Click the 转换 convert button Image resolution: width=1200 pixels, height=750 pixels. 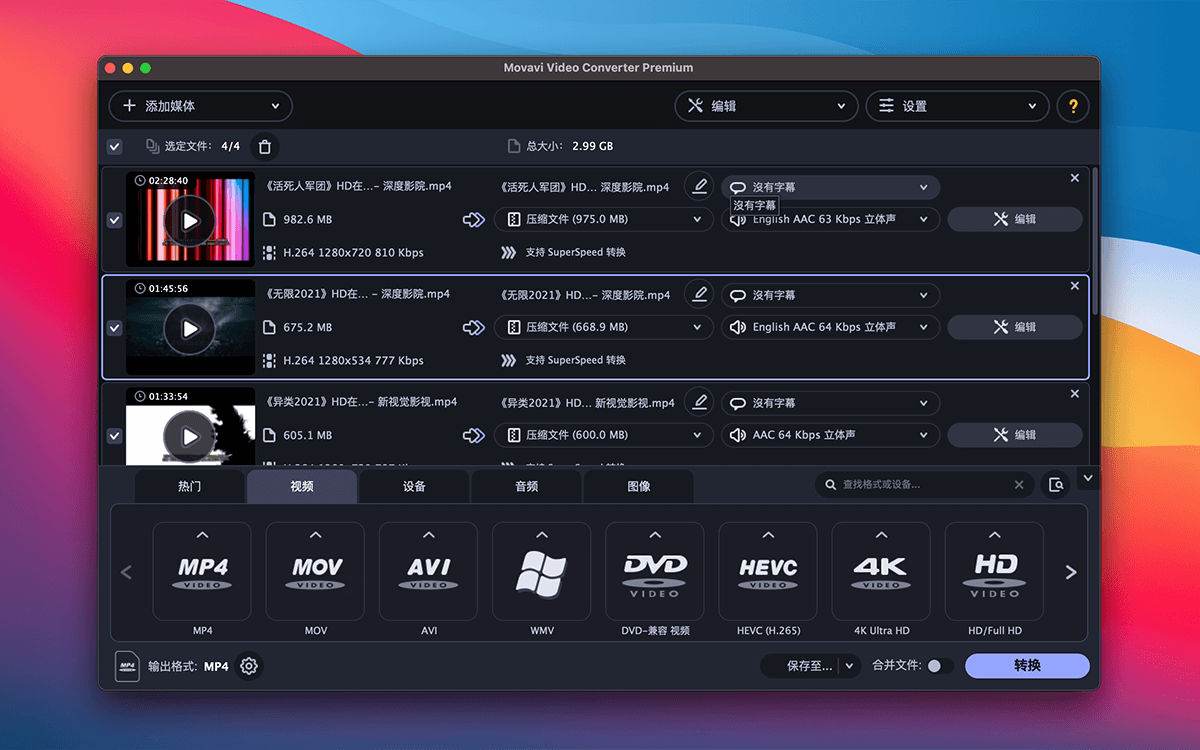pos(1027,666)
